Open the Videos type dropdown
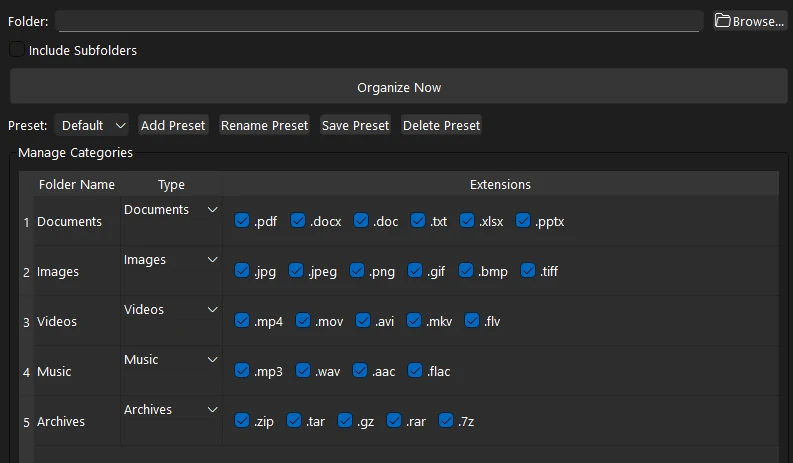 [x=171, y=310]
